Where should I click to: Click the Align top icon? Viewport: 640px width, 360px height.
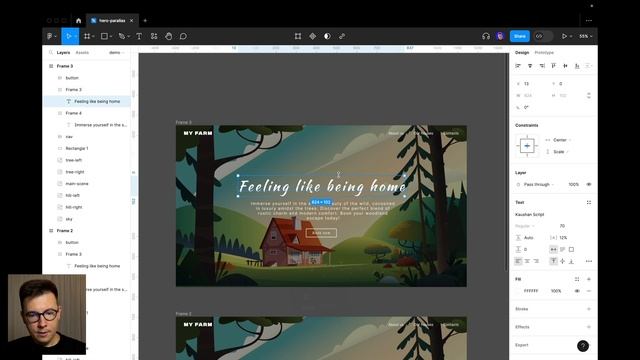(x=553, y=66)
